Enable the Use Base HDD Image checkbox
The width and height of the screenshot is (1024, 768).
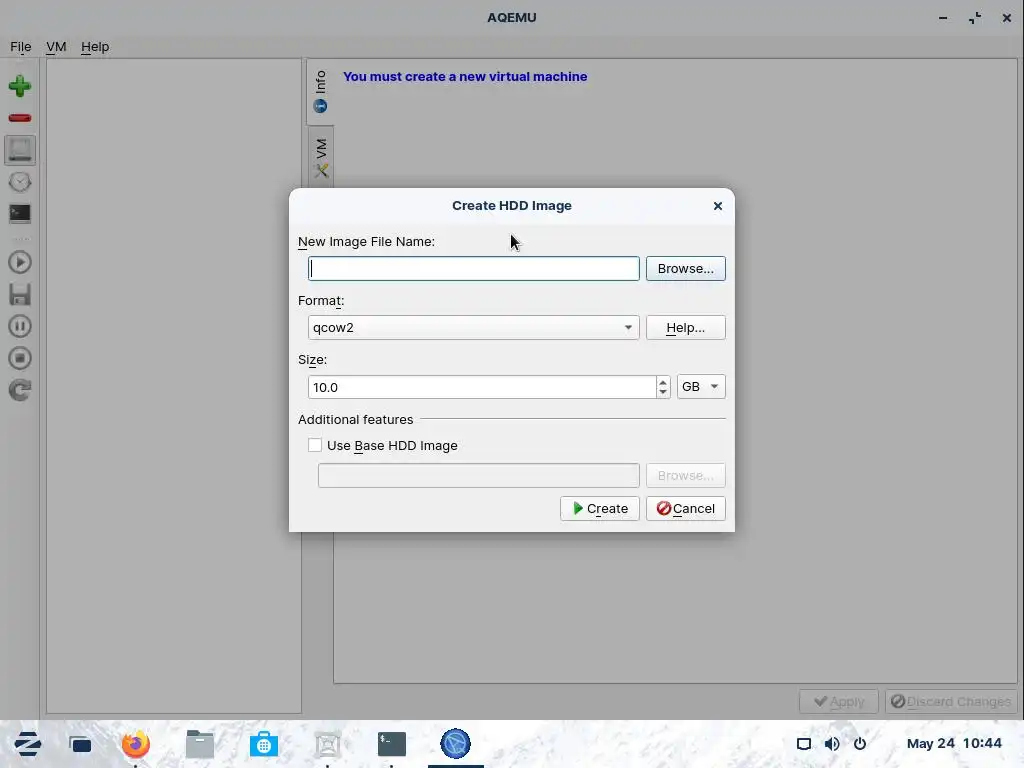pyautogui.click(x=315, y=445)
